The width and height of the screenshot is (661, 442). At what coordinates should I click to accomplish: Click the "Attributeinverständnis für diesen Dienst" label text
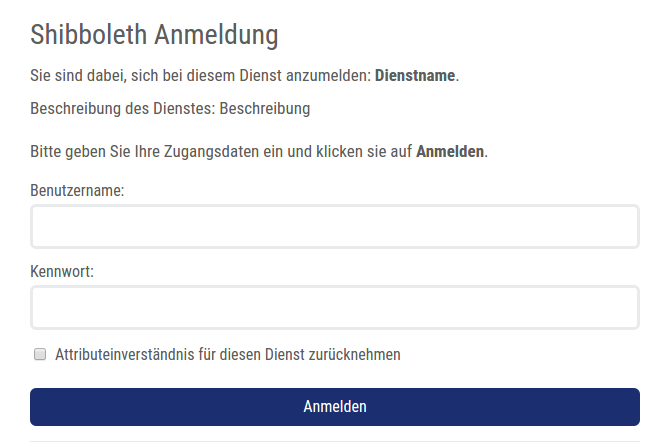[x=180, y=354]
